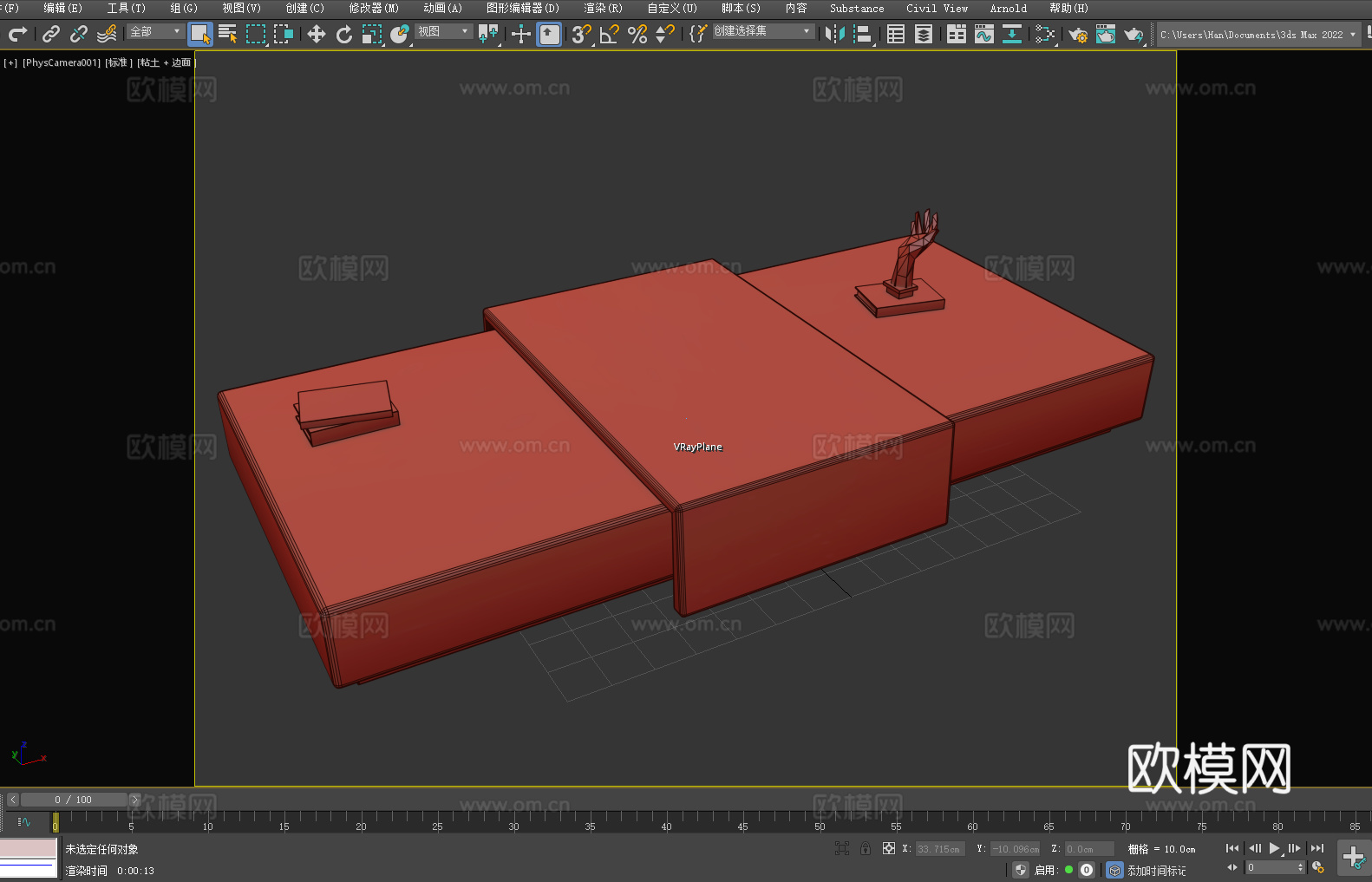Open the 全部 selection filter dropdown

tap(155, 31)
